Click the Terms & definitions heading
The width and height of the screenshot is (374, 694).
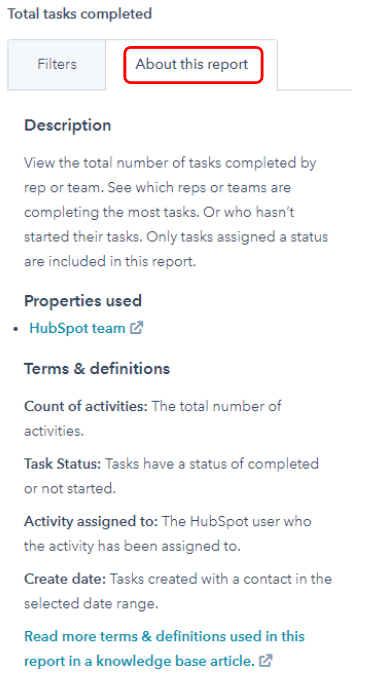pyautogui.click(x=97, y=369)
